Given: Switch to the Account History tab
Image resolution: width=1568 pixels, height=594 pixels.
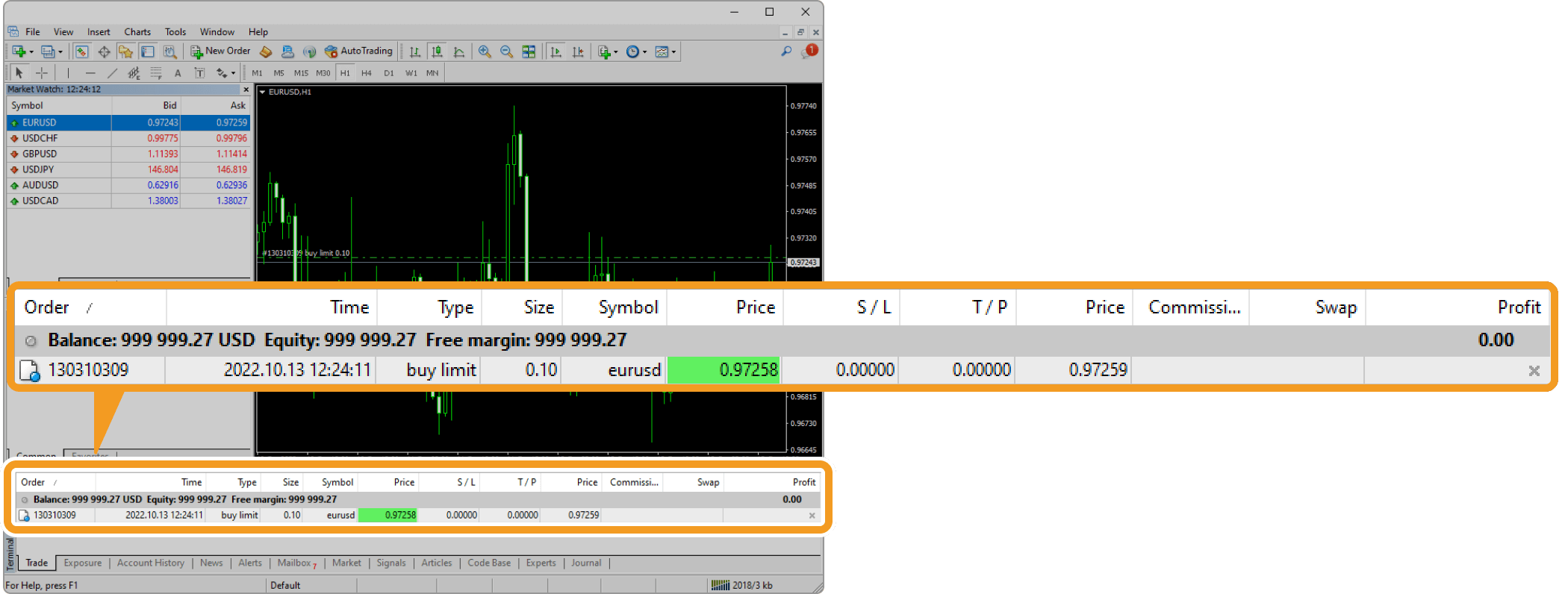Looking at the screenshot, I should 151,563.
